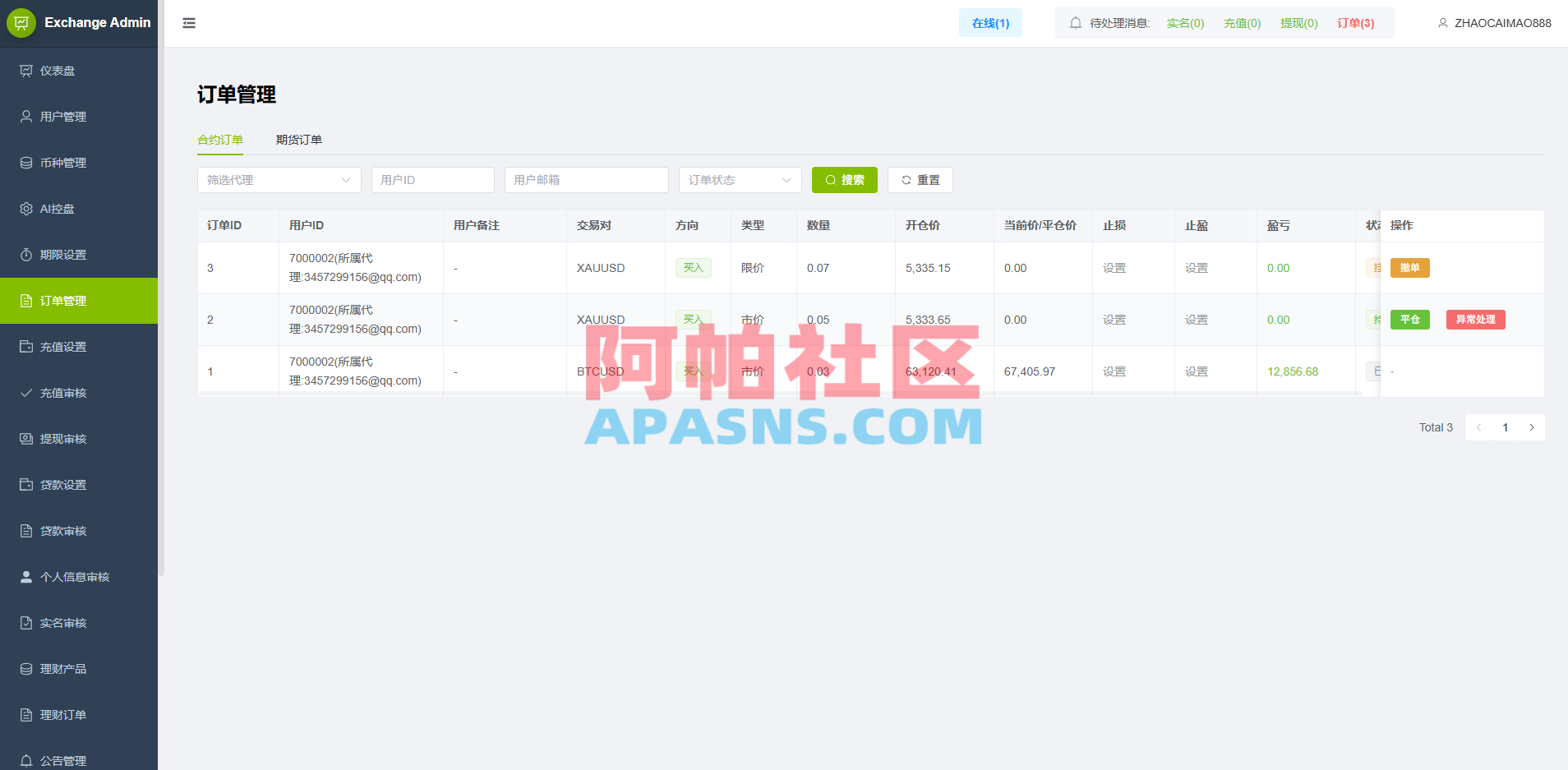Go to next page arrow in pagination
The height and width of the screenshot is (770, 1568).
1532,427
